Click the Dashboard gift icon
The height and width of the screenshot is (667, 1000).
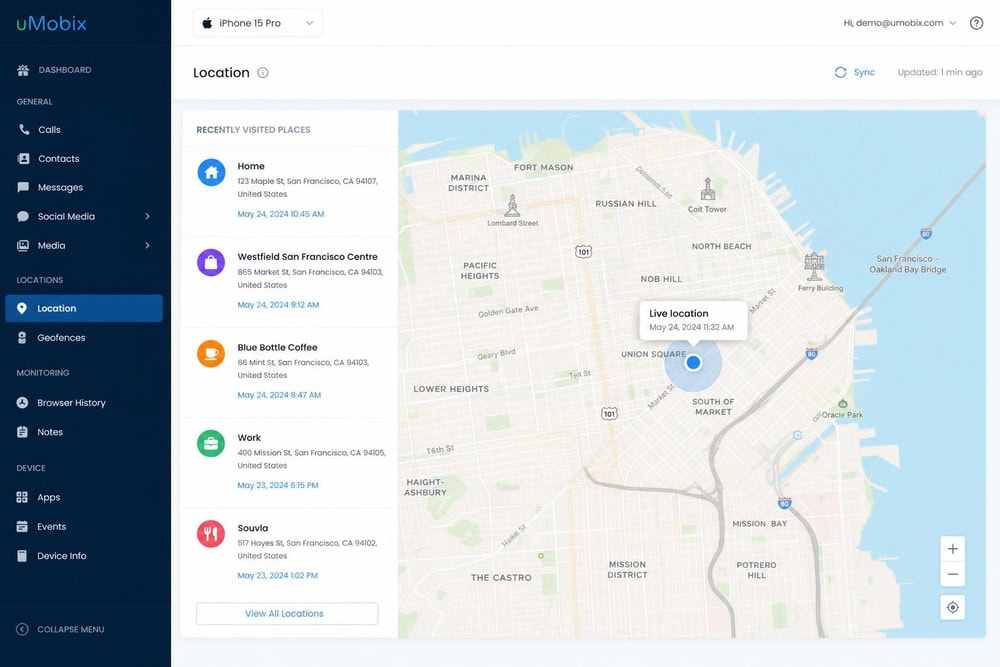23,70
